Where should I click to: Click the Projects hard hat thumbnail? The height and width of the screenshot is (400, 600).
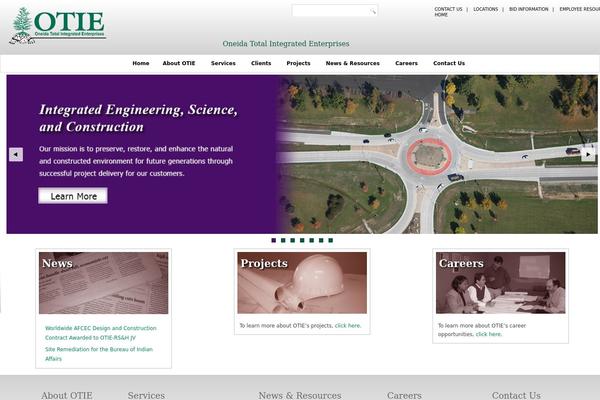[302, 283]
